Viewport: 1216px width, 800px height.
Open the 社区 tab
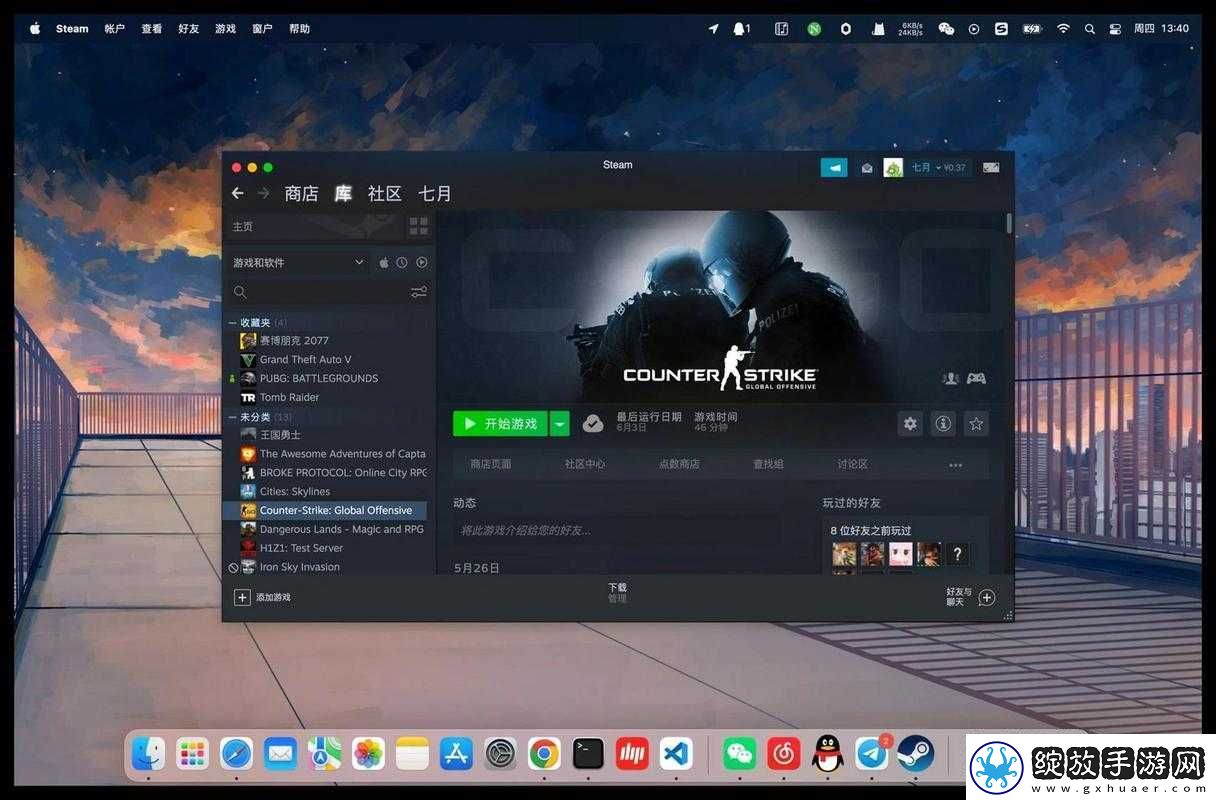coord(384,193)
